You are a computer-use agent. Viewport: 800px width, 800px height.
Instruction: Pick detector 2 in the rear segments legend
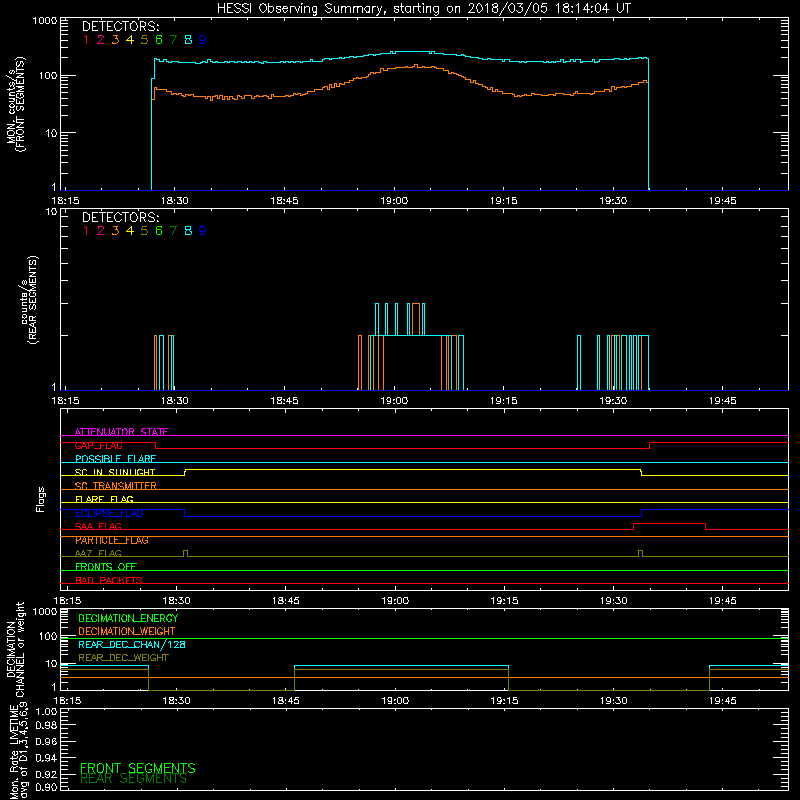(x=101, y=231)
